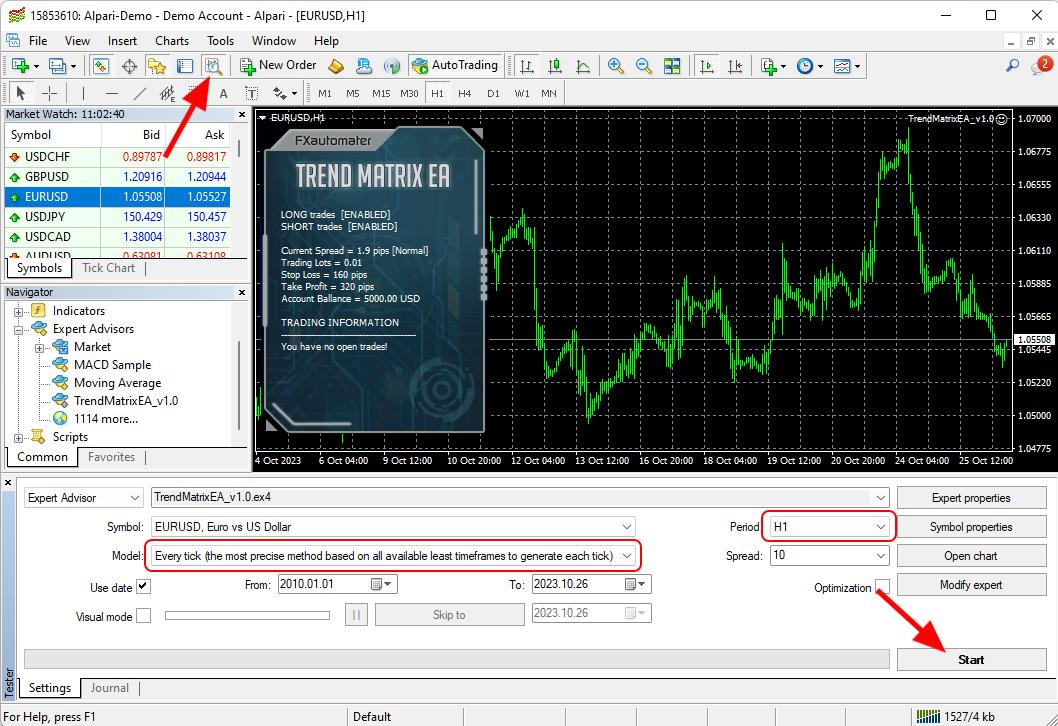This screenshot has height=726, width=1058.
Task: Click the Expert properties button
Action: coord(971,498)
